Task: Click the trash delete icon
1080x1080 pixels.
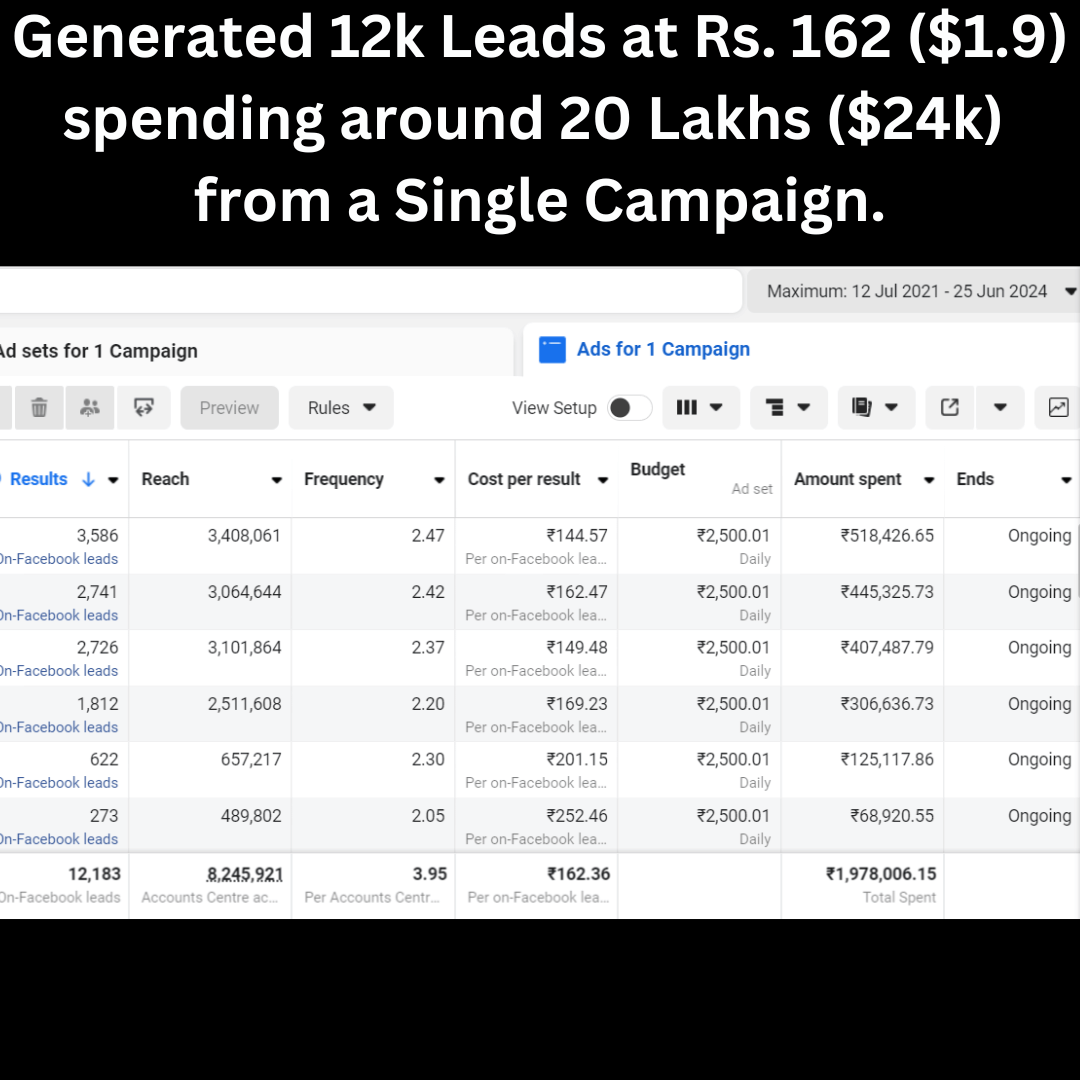Action: pos(39,408)
